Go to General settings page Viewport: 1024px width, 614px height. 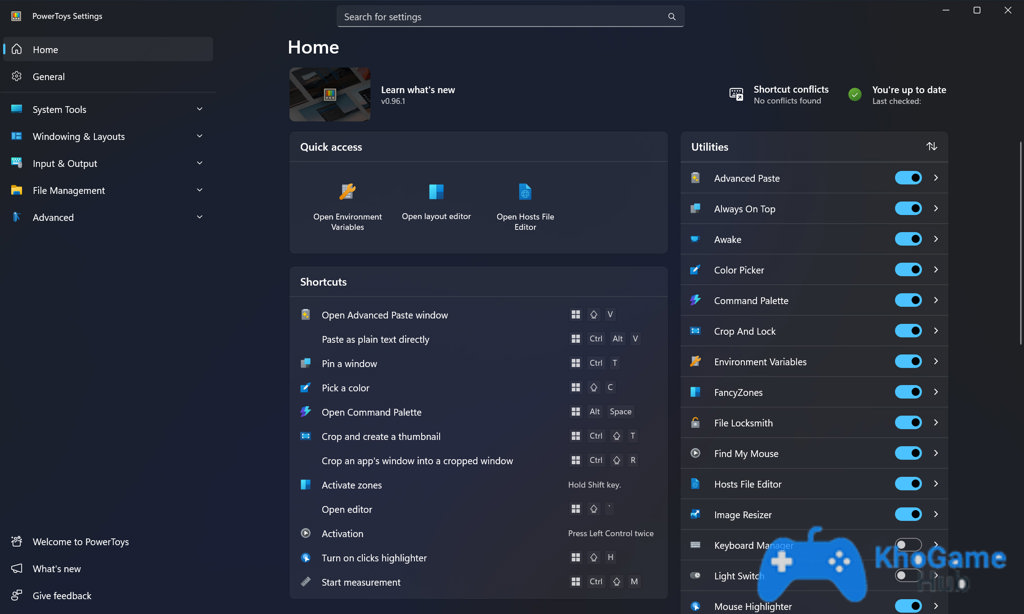pos(48,77)
